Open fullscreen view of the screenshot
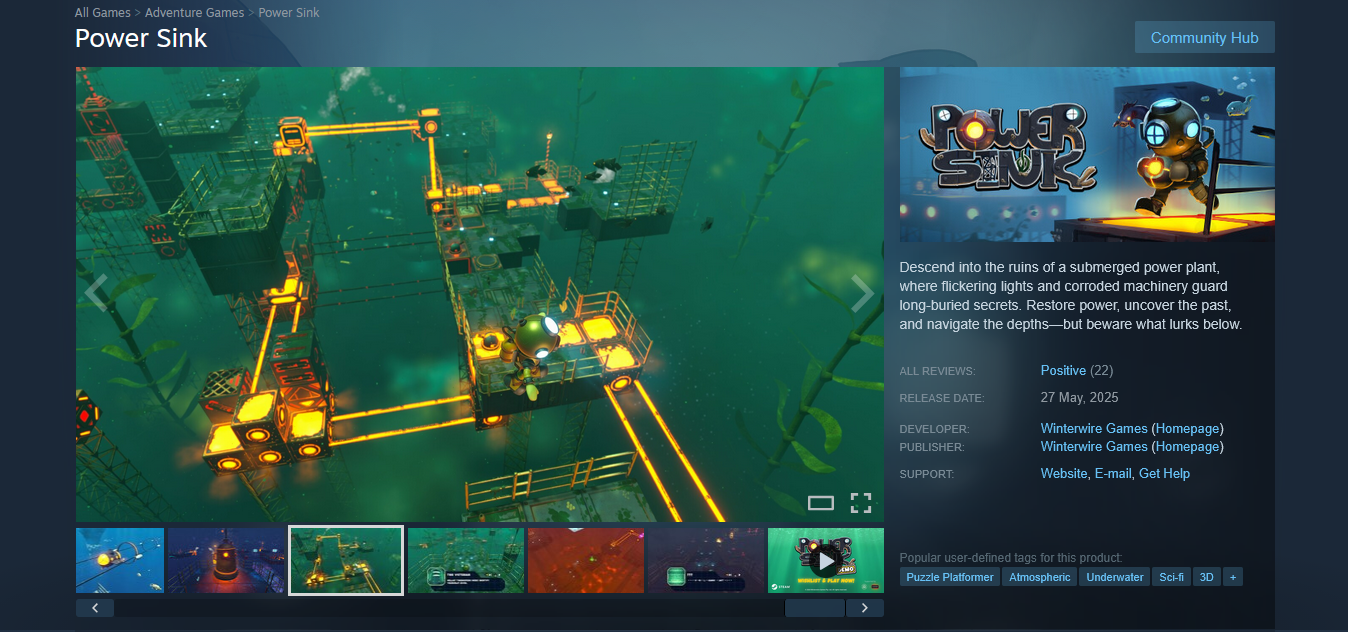 click(861, 503)
